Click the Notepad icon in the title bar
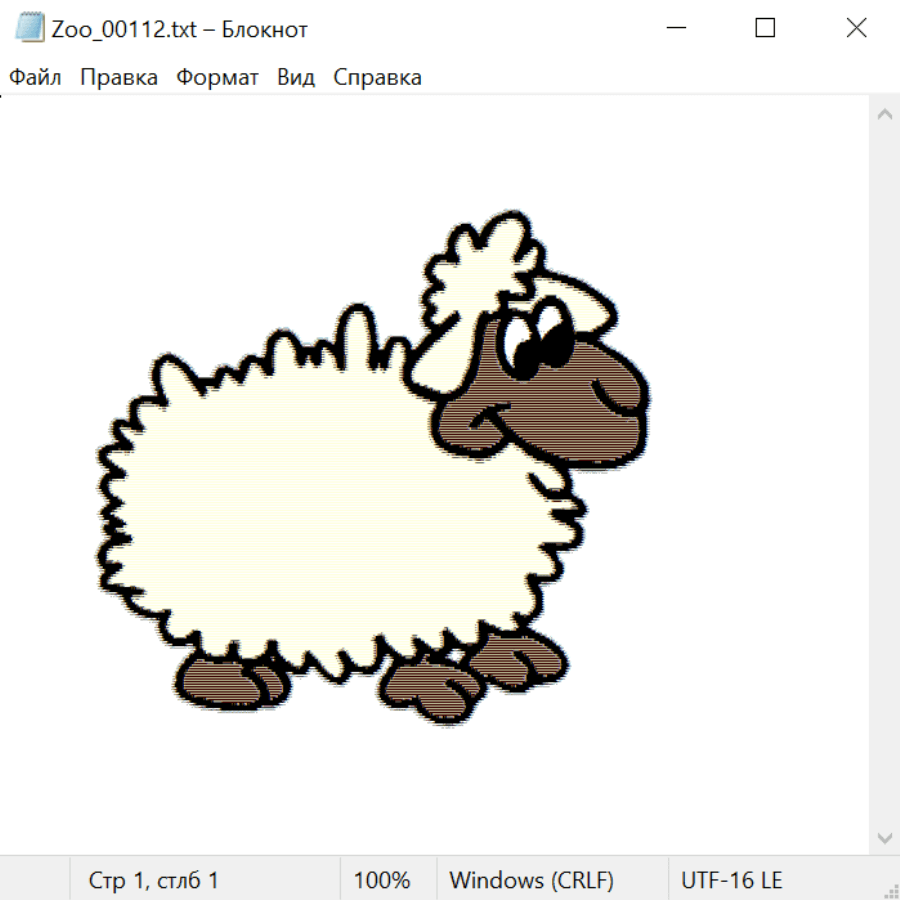Image resolution: width=900 pixels, height=900 pixels. [x=29, y=28]
